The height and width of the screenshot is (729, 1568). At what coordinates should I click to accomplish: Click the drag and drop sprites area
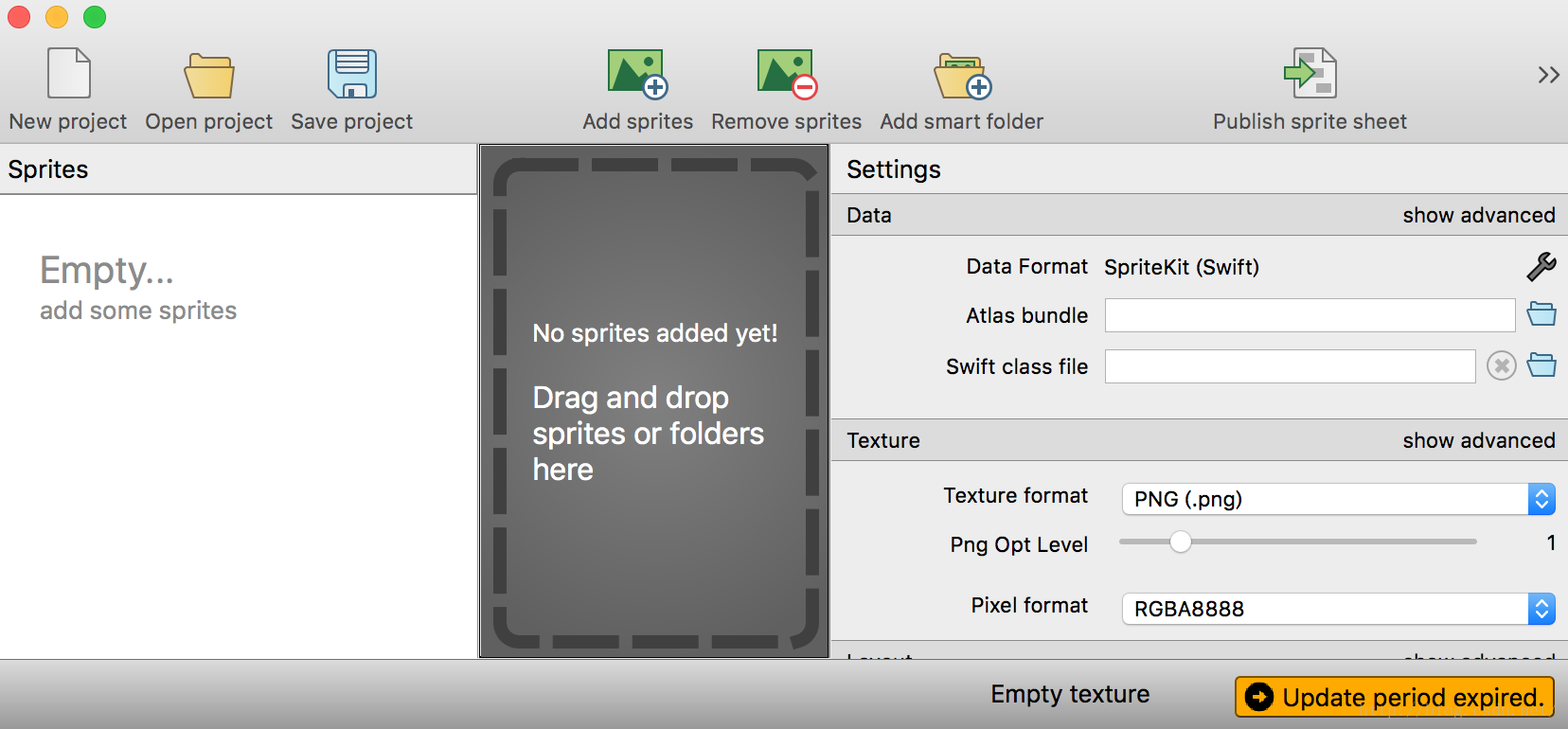click(x=654, y=401)
